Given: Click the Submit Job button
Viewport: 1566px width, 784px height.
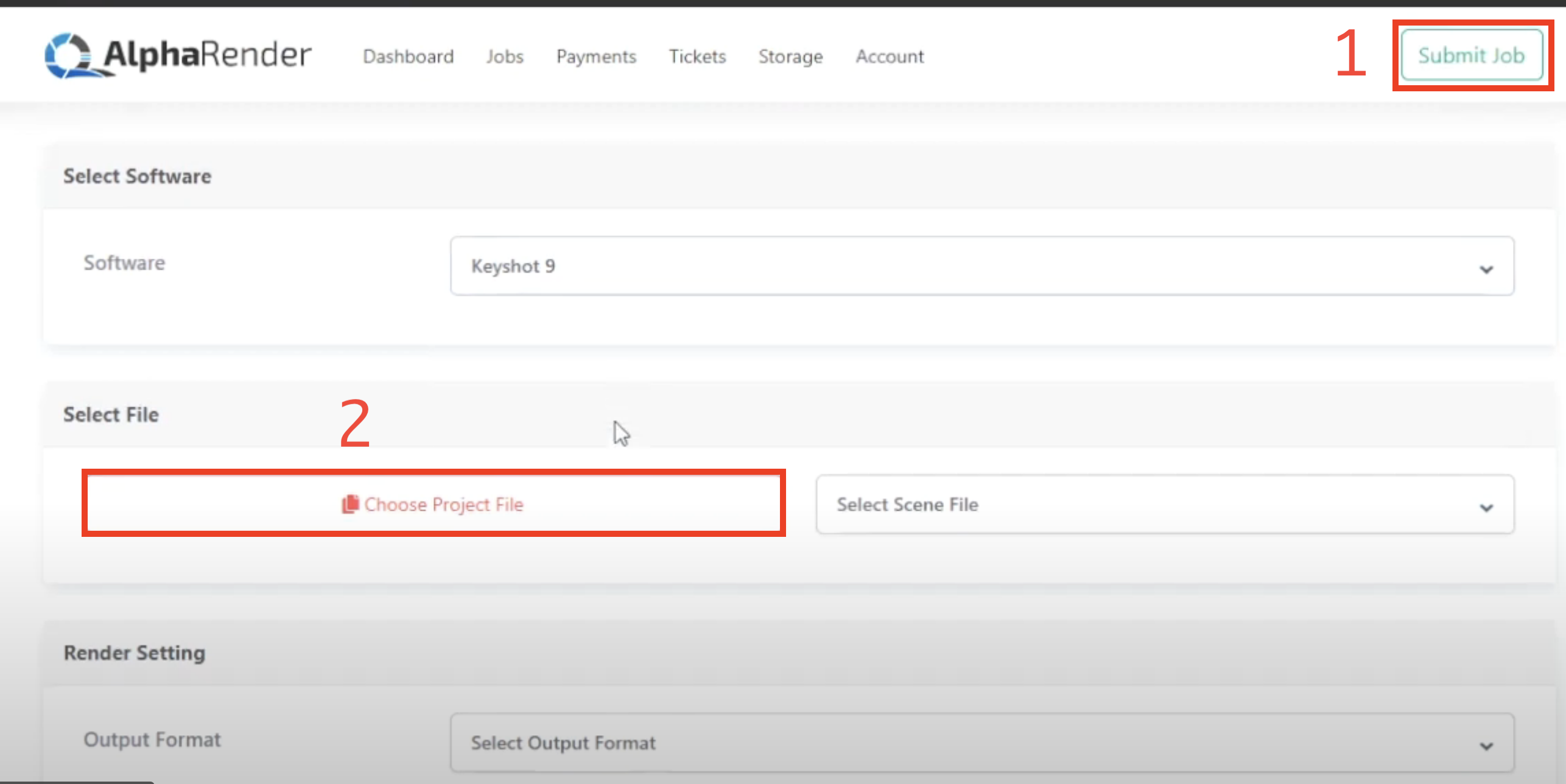Looking at the screenshot, I should tap(1472, 55).
